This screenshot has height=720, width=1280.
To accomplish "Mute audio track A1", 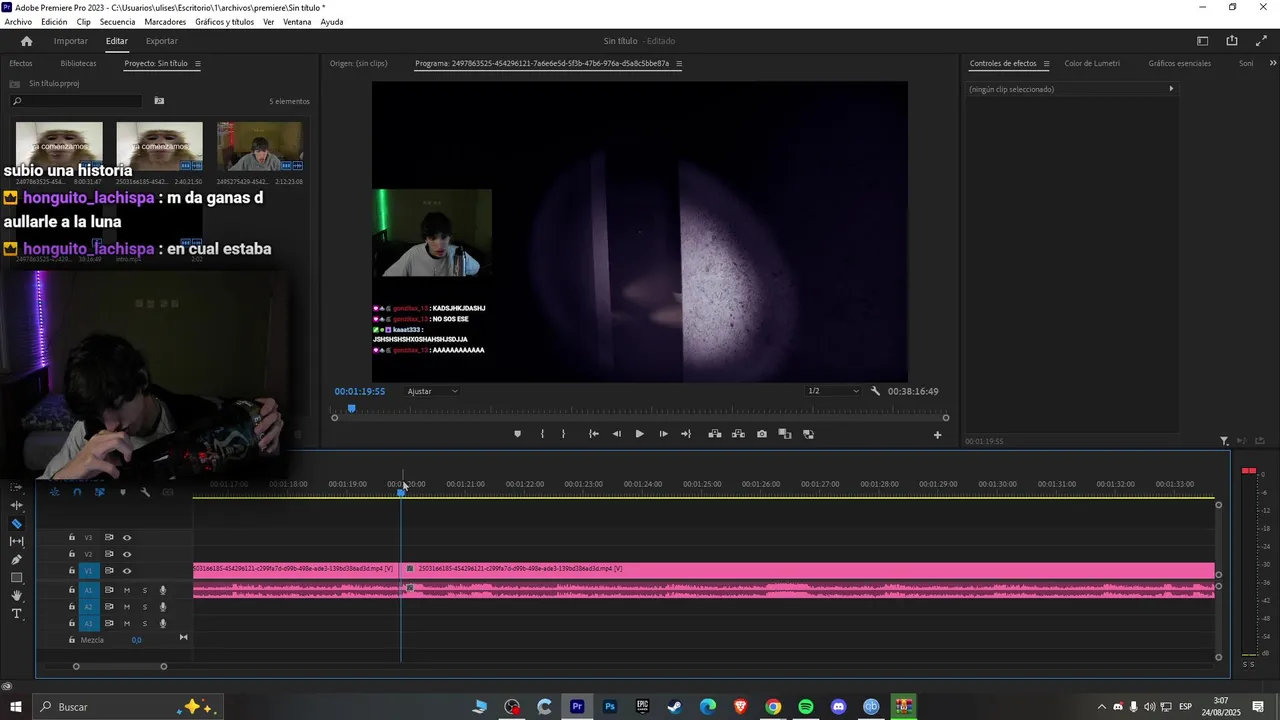I will (127, 590).
